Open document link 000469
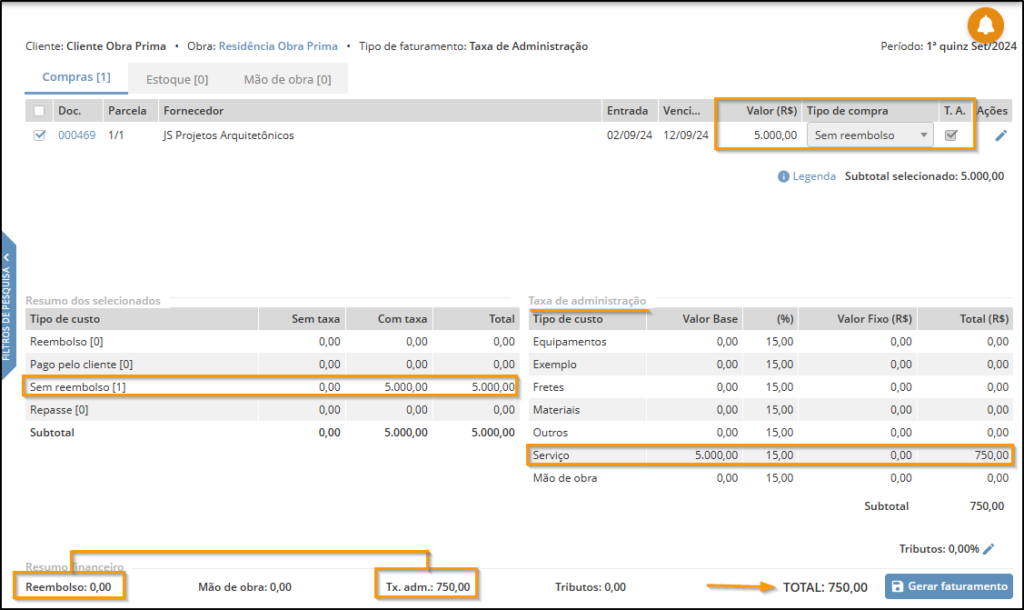1024x610 pixels. coord(76,135)
